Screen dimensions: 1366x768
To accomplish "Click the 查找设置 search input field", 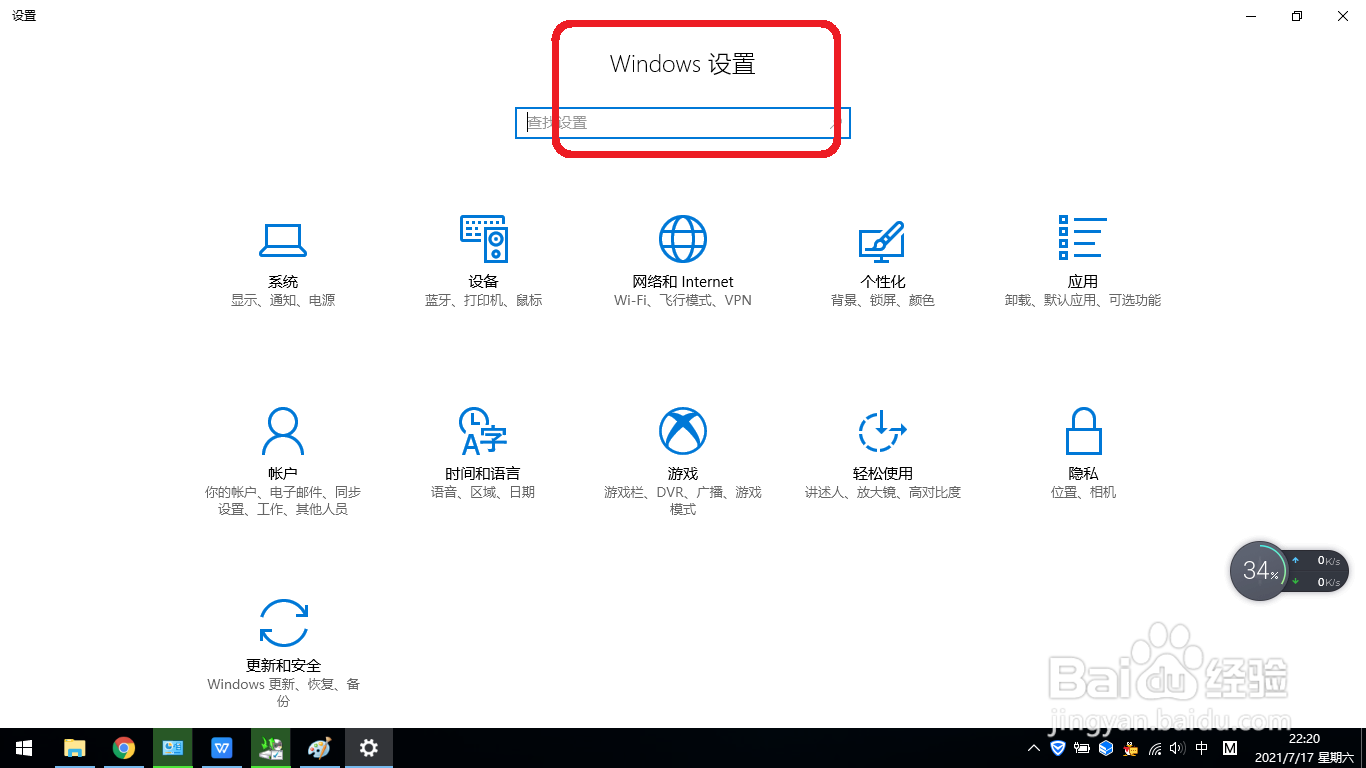I will [x=683, y=123].
